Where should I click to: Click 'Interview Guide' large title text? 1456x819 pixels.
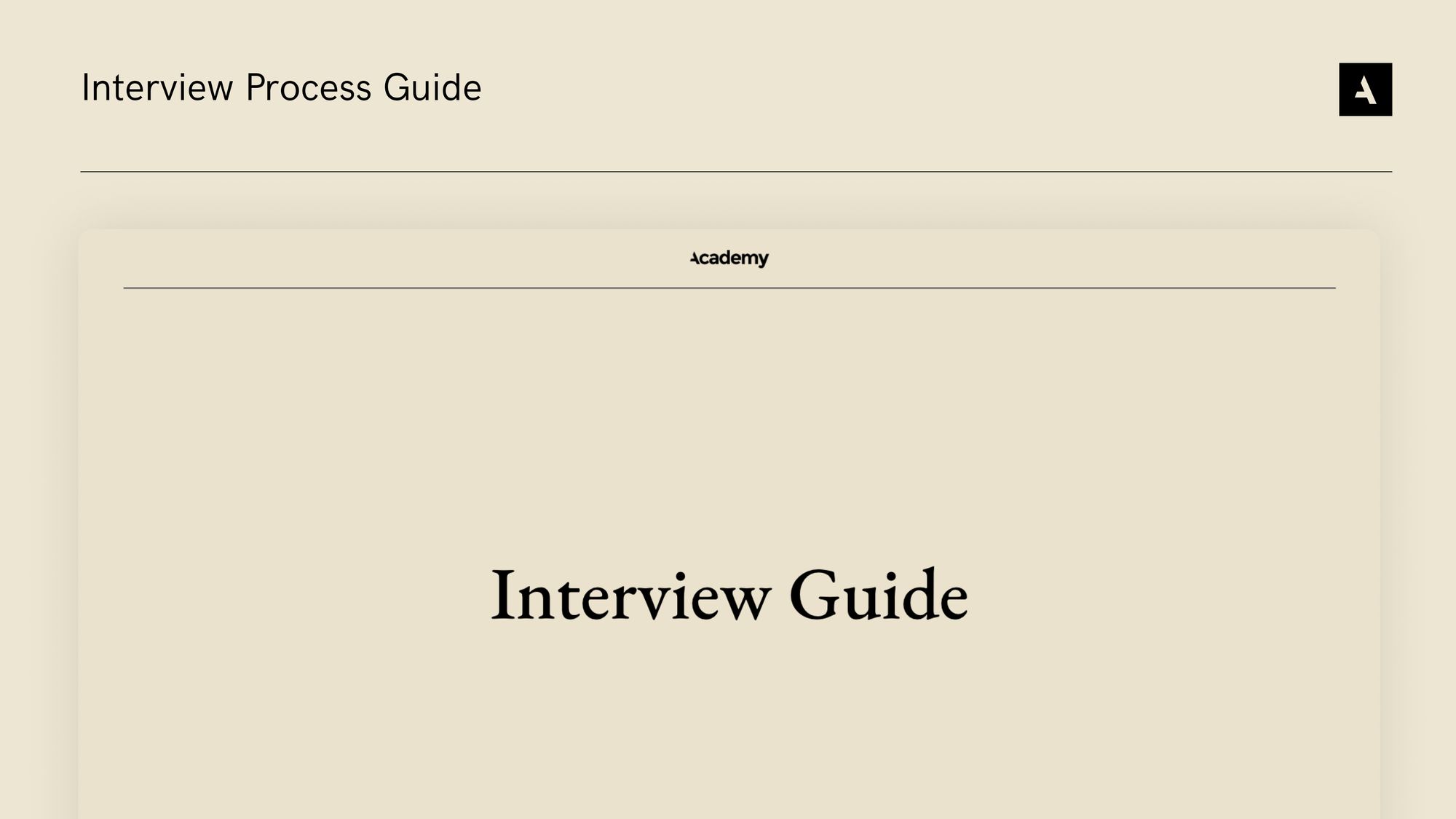[728, 594]
